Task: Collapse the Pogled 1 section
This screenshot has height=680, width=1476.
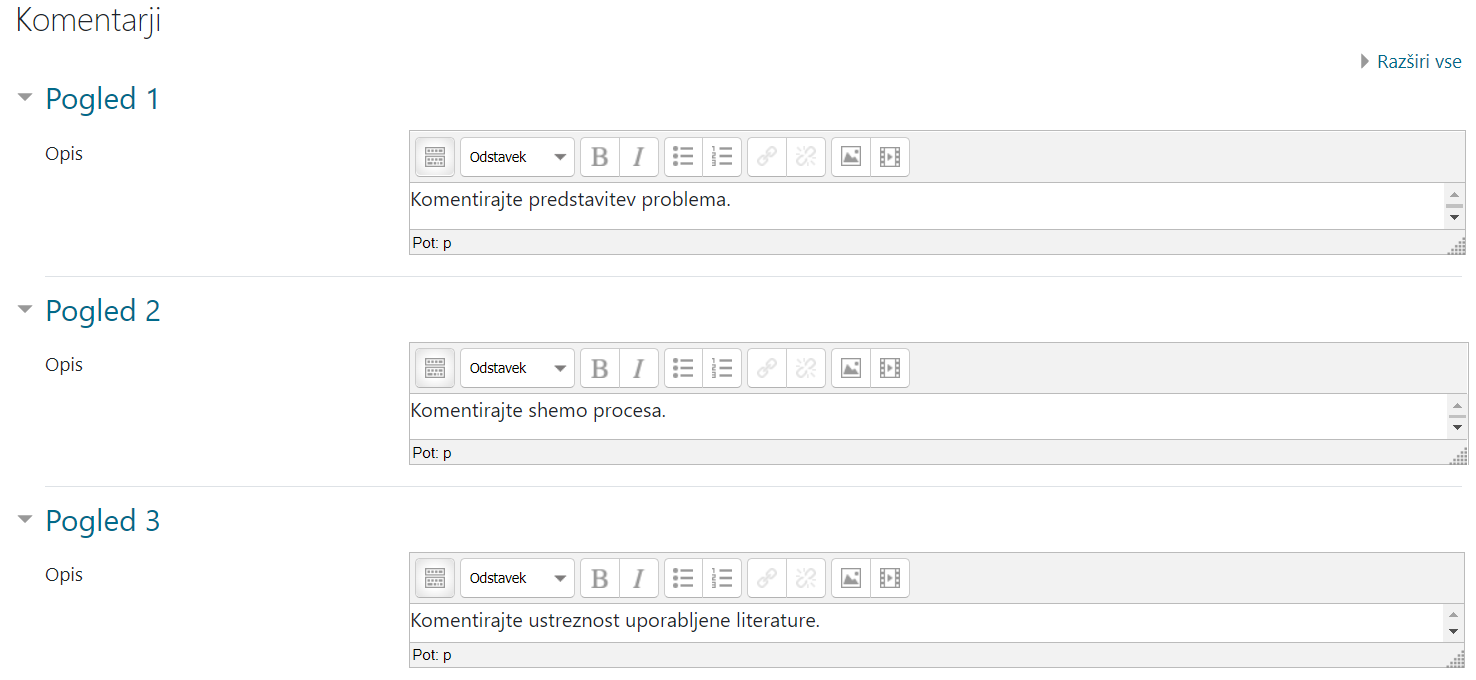Action: (25, 98)
